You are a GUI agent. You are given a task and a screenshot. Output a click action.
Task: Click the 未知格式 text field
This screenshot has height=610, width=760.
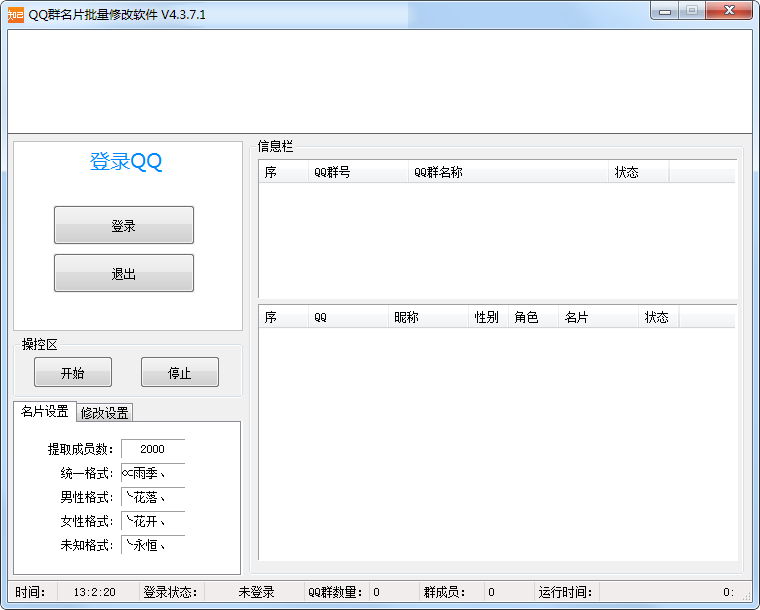(x=153, y=546)
